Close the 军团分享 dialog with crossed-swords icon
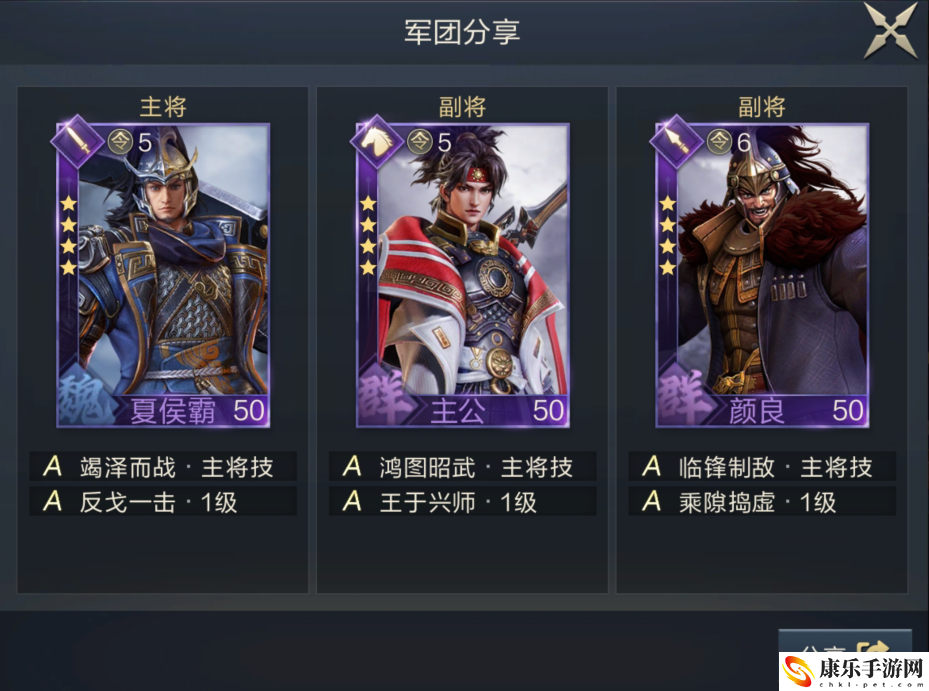The width and height of the screenshot is (929, 691). pyautogui.click(x=891, y=30)
